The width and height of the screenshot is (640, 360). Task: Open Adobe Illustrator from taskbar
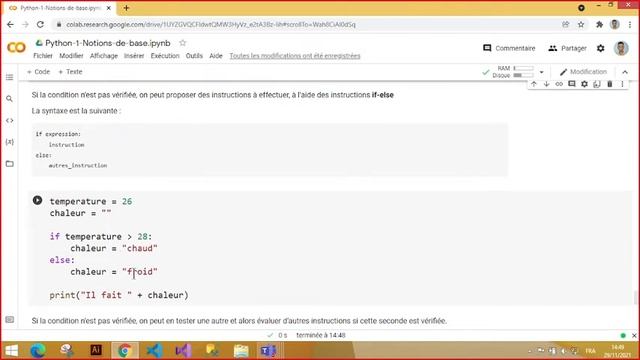click(96, 351)
